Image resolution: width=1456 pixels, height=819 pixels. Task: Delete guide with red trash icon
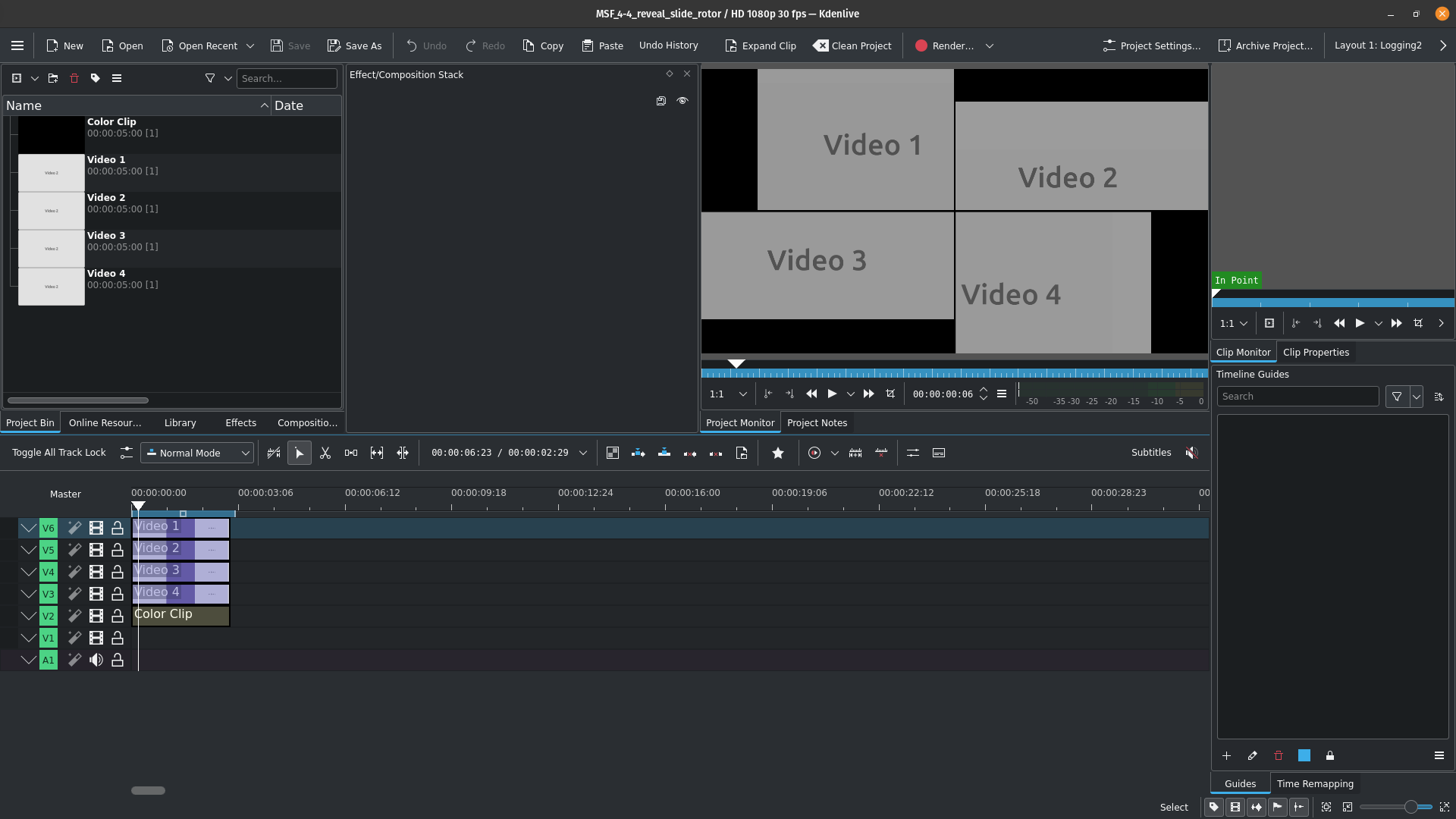coord(1279,755)
